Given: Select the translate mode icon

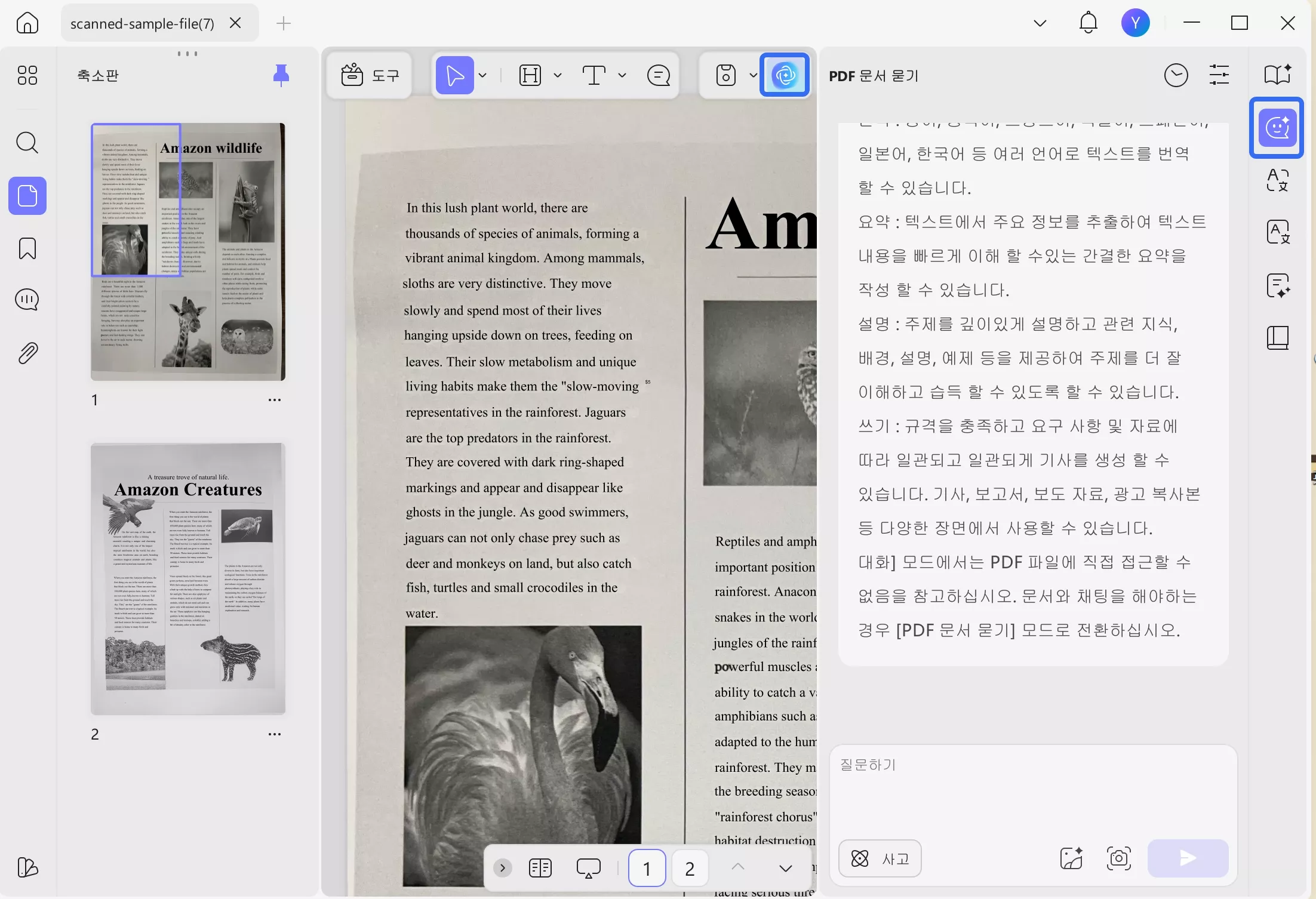Looking at the screenshot, I should tap(1277, 180).
